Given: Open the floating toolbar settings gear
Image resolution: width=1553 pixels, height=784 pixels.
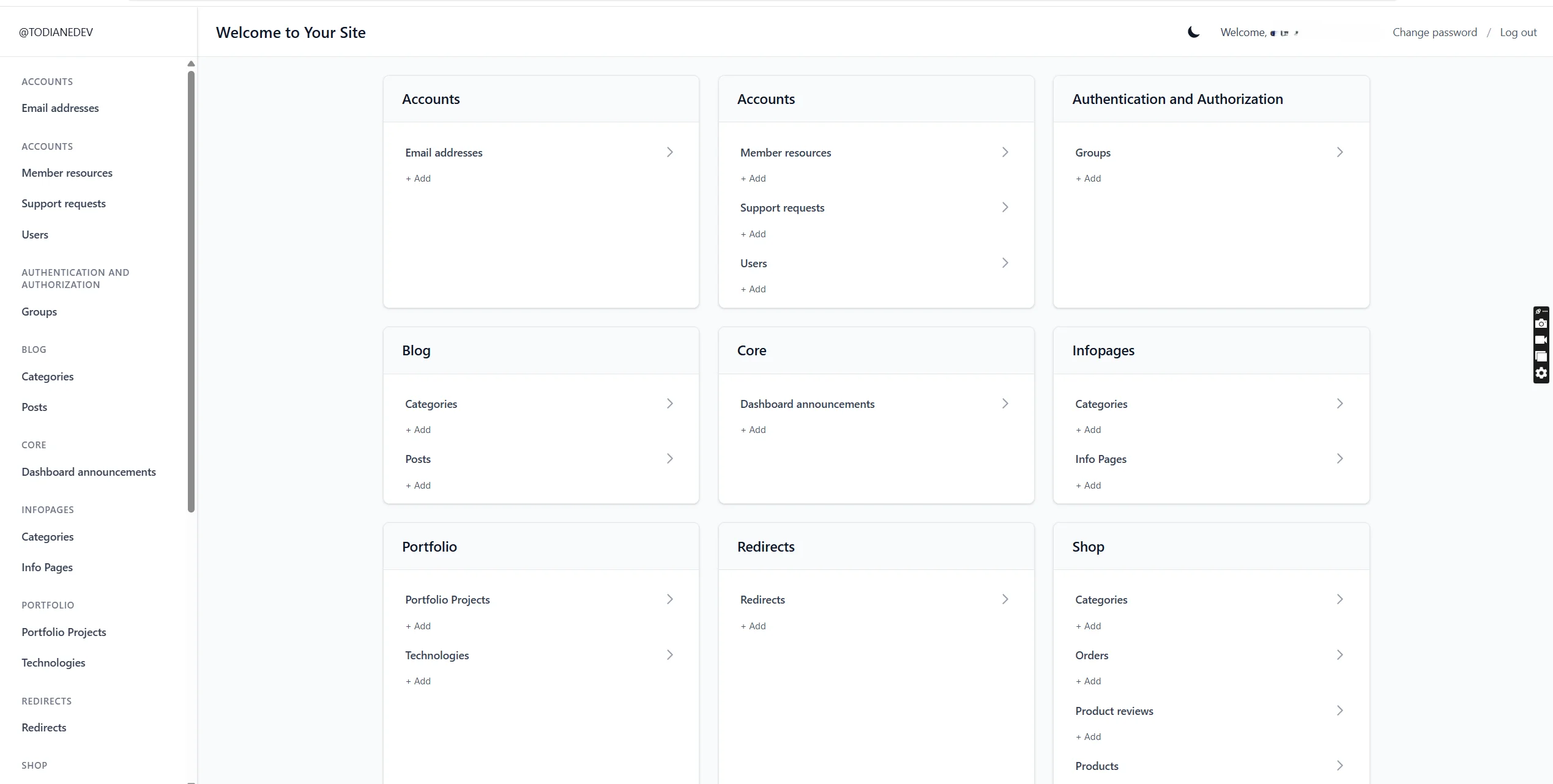Looking at the screenshot, I should coord(1541,373).
